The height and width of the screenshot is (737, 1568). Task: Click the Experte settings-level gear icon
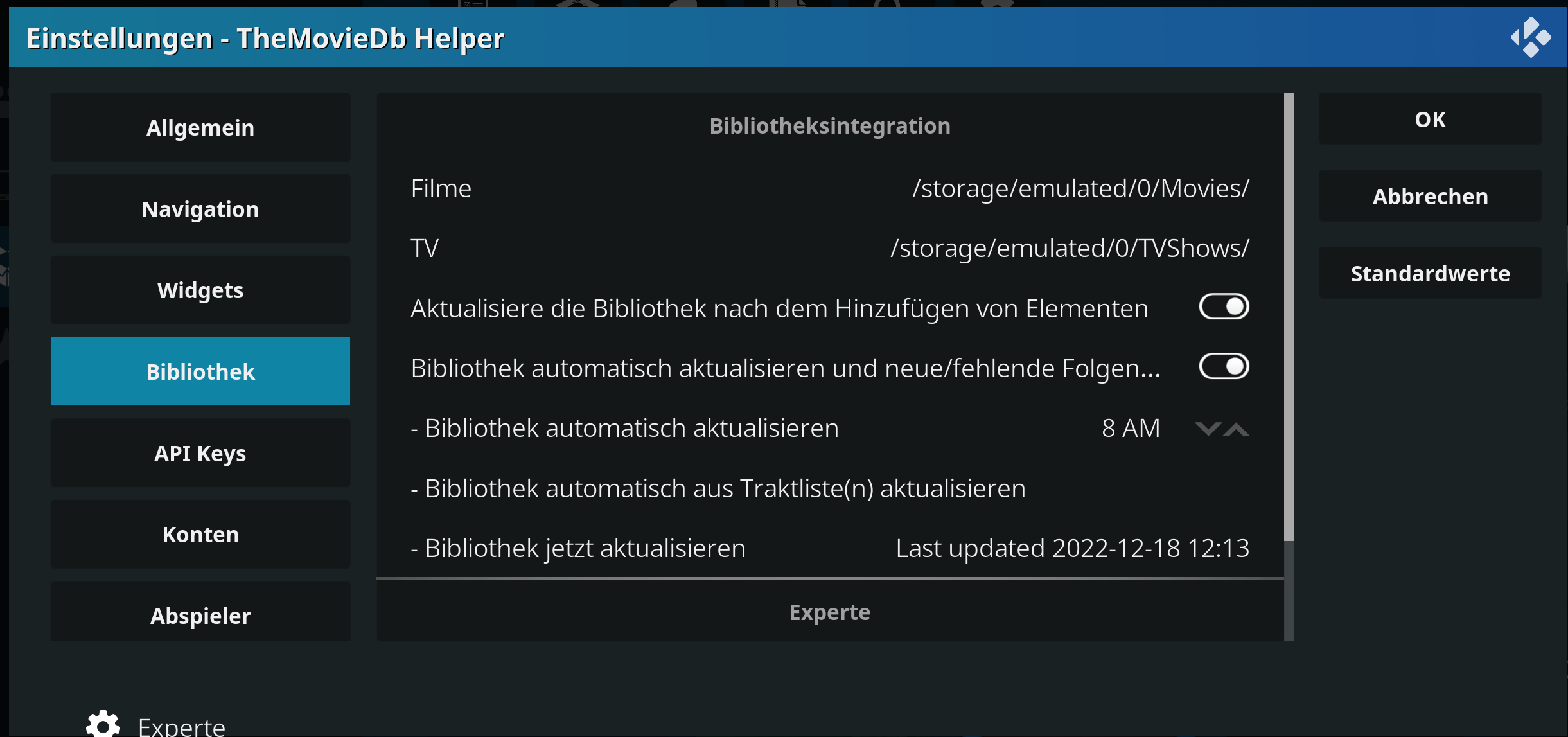103,724
